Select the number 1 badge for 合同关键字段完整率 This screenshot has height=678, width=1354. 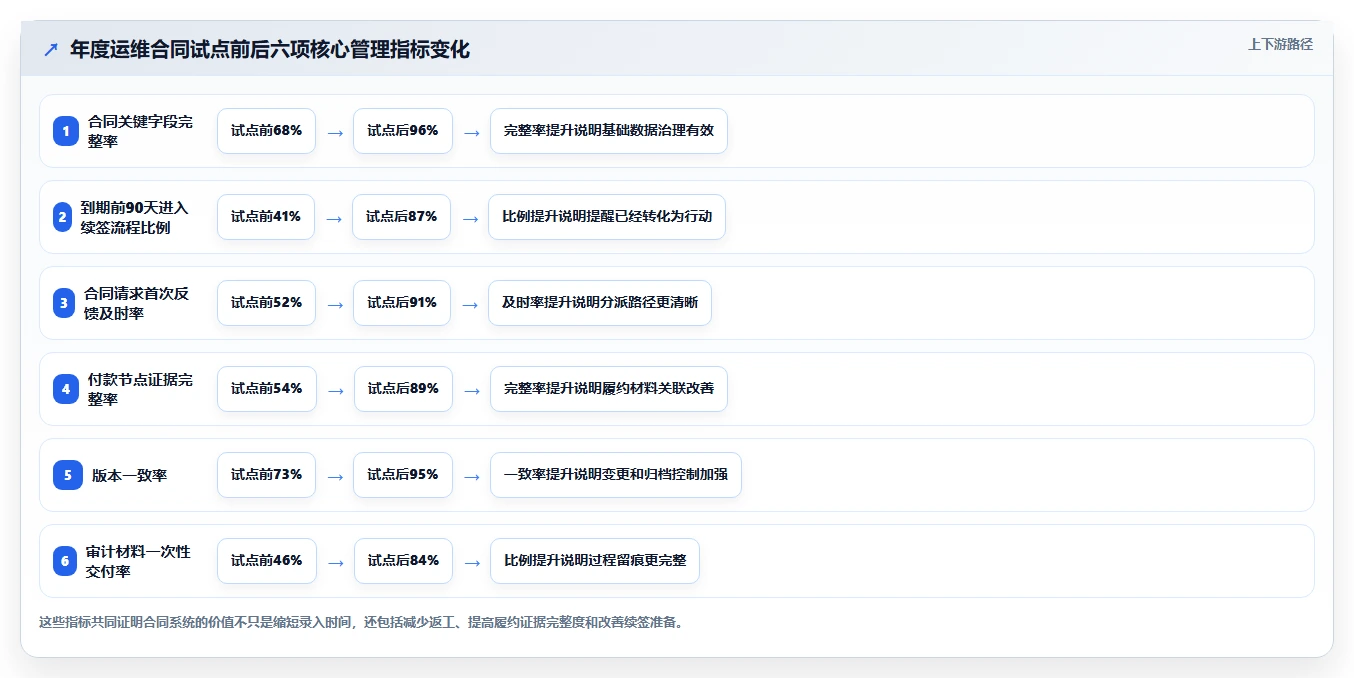66,131
